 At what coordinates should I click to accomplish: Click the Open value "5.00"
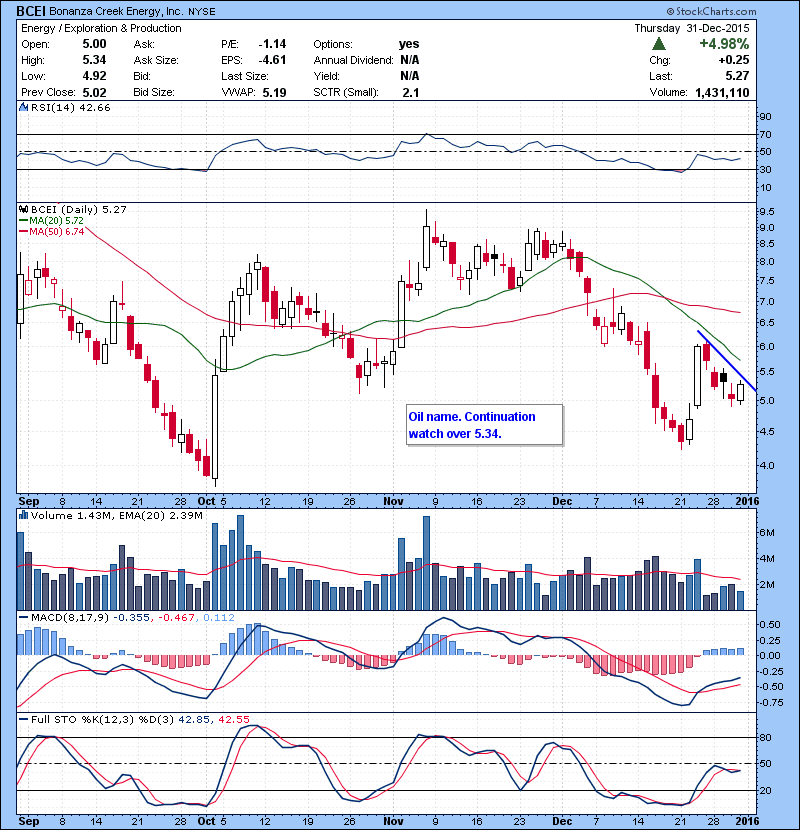pos(94,44)
